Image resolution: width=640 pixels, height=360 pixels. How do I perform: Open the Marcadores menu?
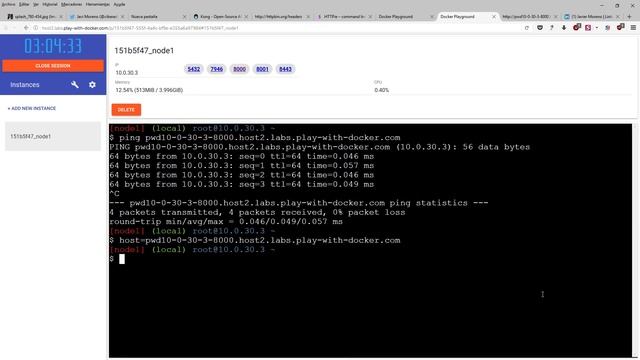[71, 4]
